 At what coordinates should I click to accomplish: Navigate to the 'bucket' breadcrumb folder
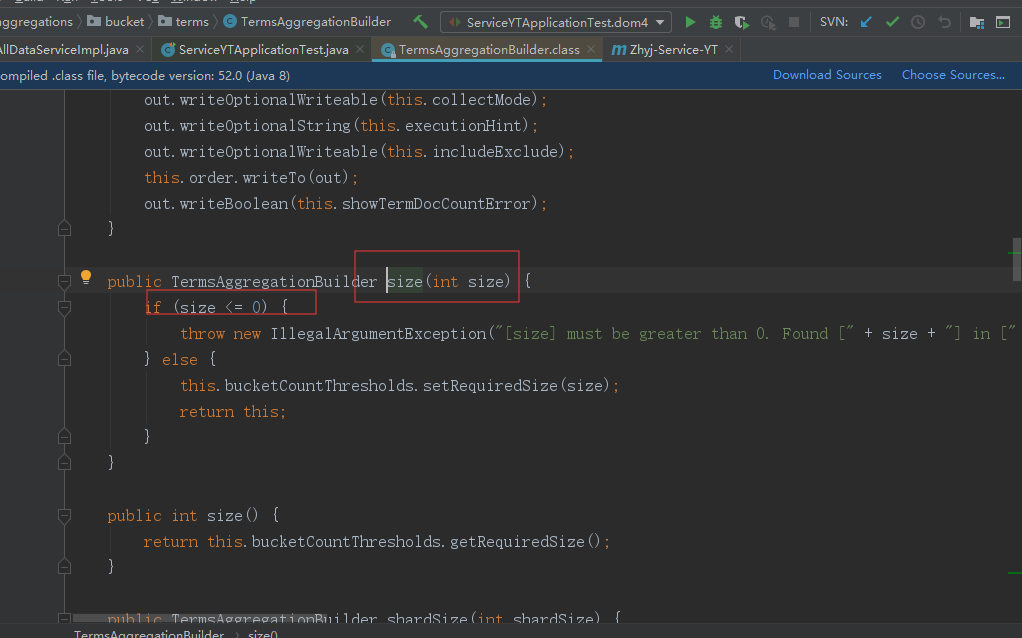[116, 22]
